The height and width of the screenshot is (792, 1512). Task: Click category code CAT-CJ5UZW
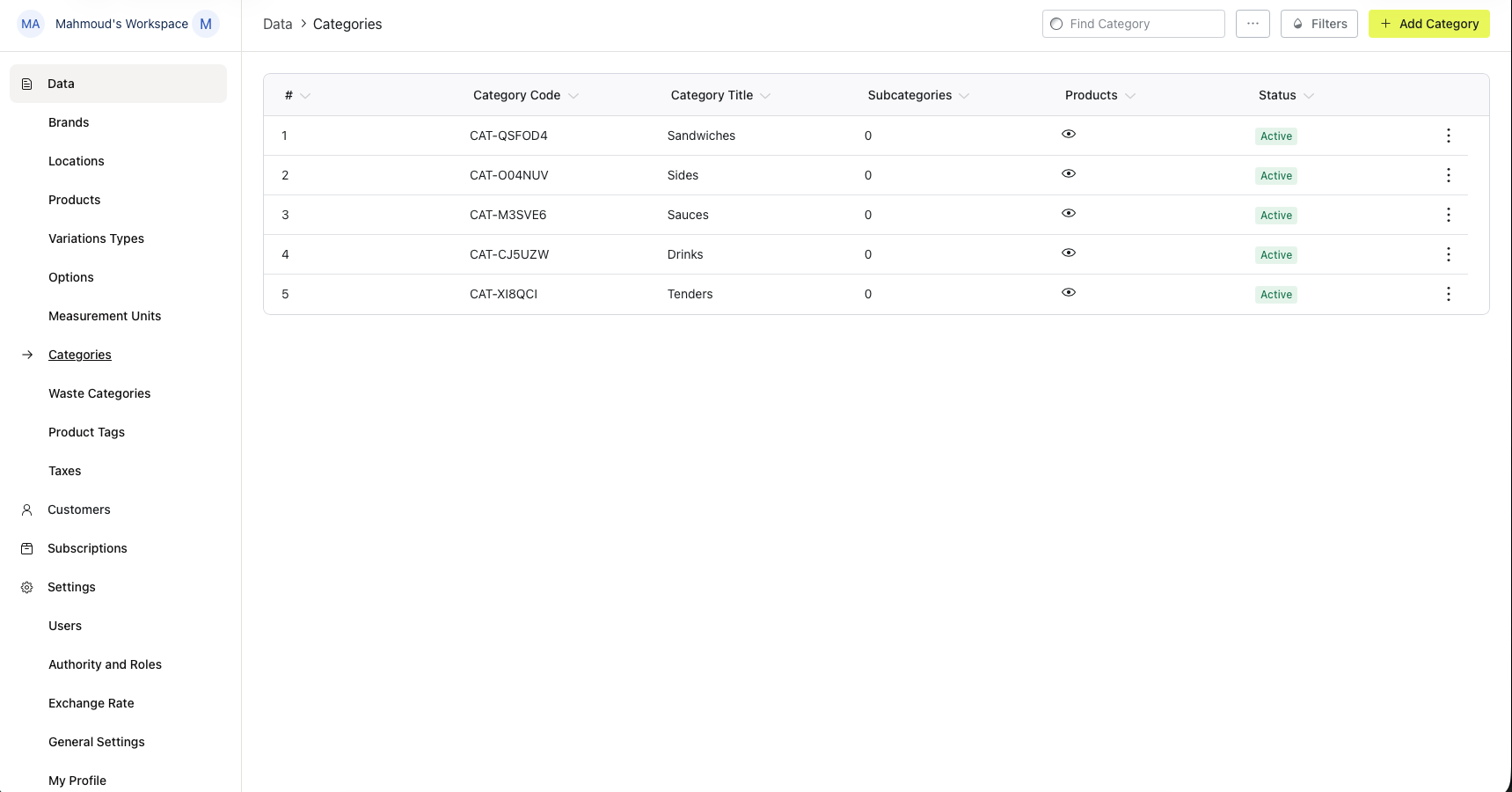(509, 254)
